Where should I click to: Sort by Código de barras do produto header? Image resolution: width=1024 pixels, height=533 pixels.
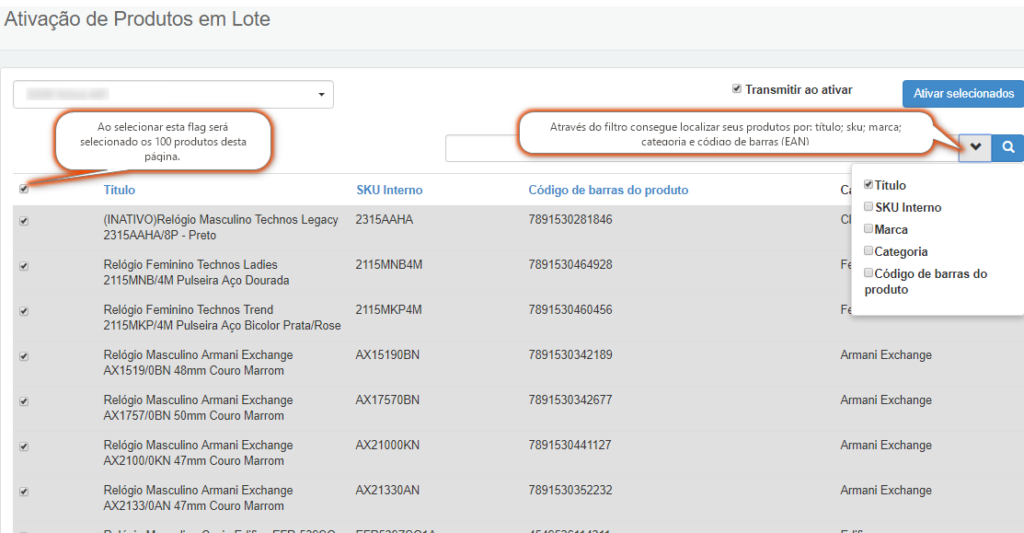pyautogui.click(x=608, y=190)
